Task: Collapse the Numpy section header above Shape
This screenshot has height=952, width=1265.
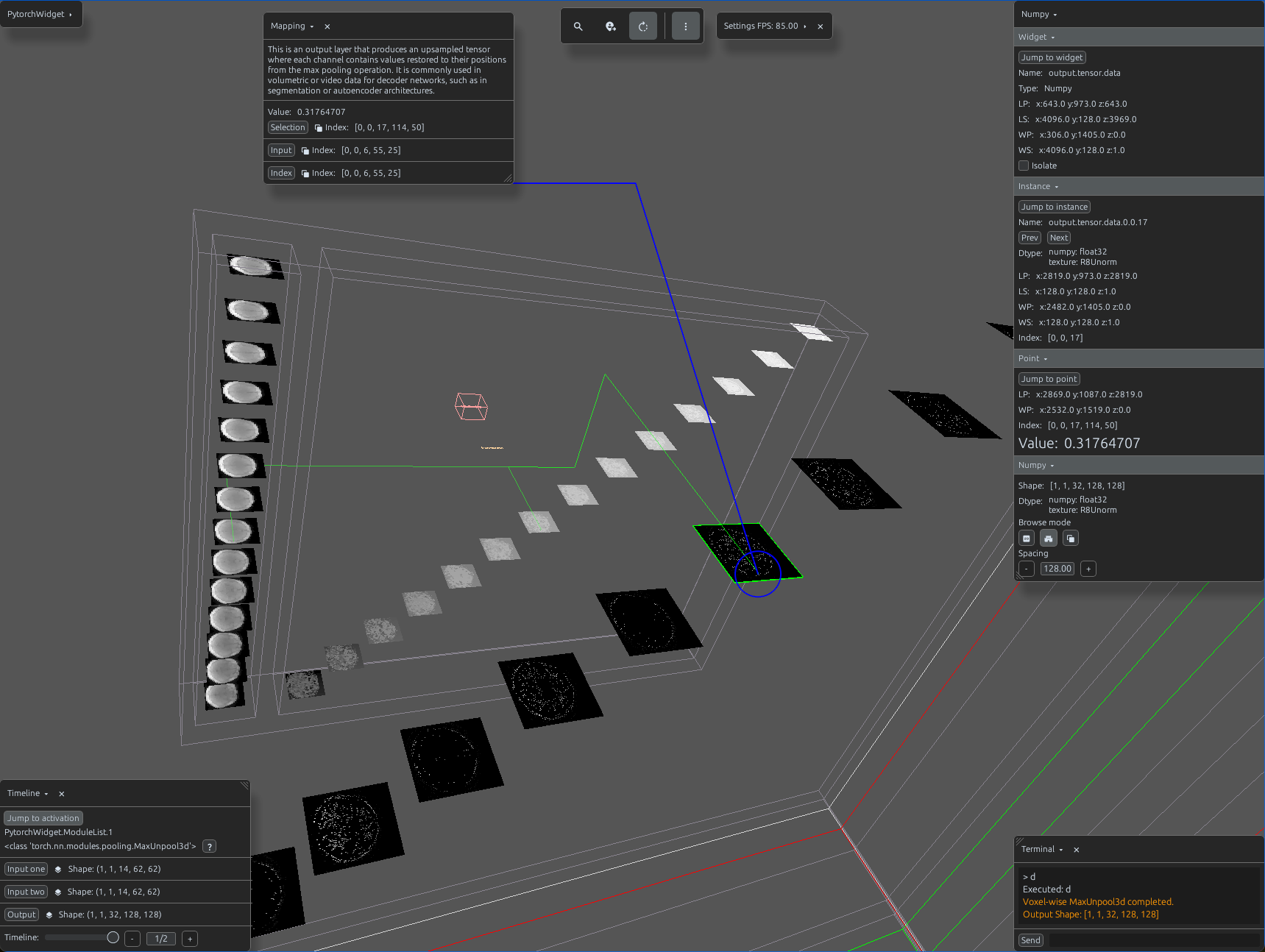Action: pyautogui.click(x=1139, y=465)
